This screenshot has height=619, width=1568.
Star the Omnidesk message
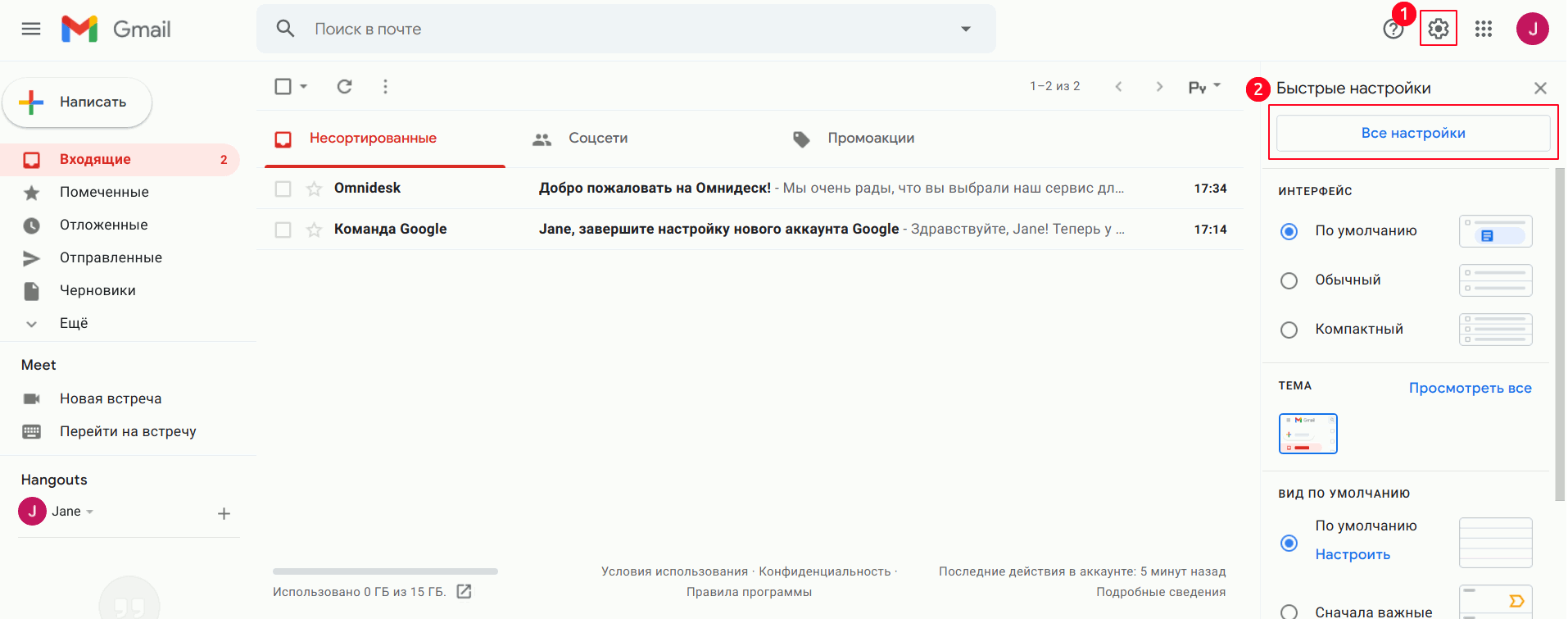coord(314,189)
